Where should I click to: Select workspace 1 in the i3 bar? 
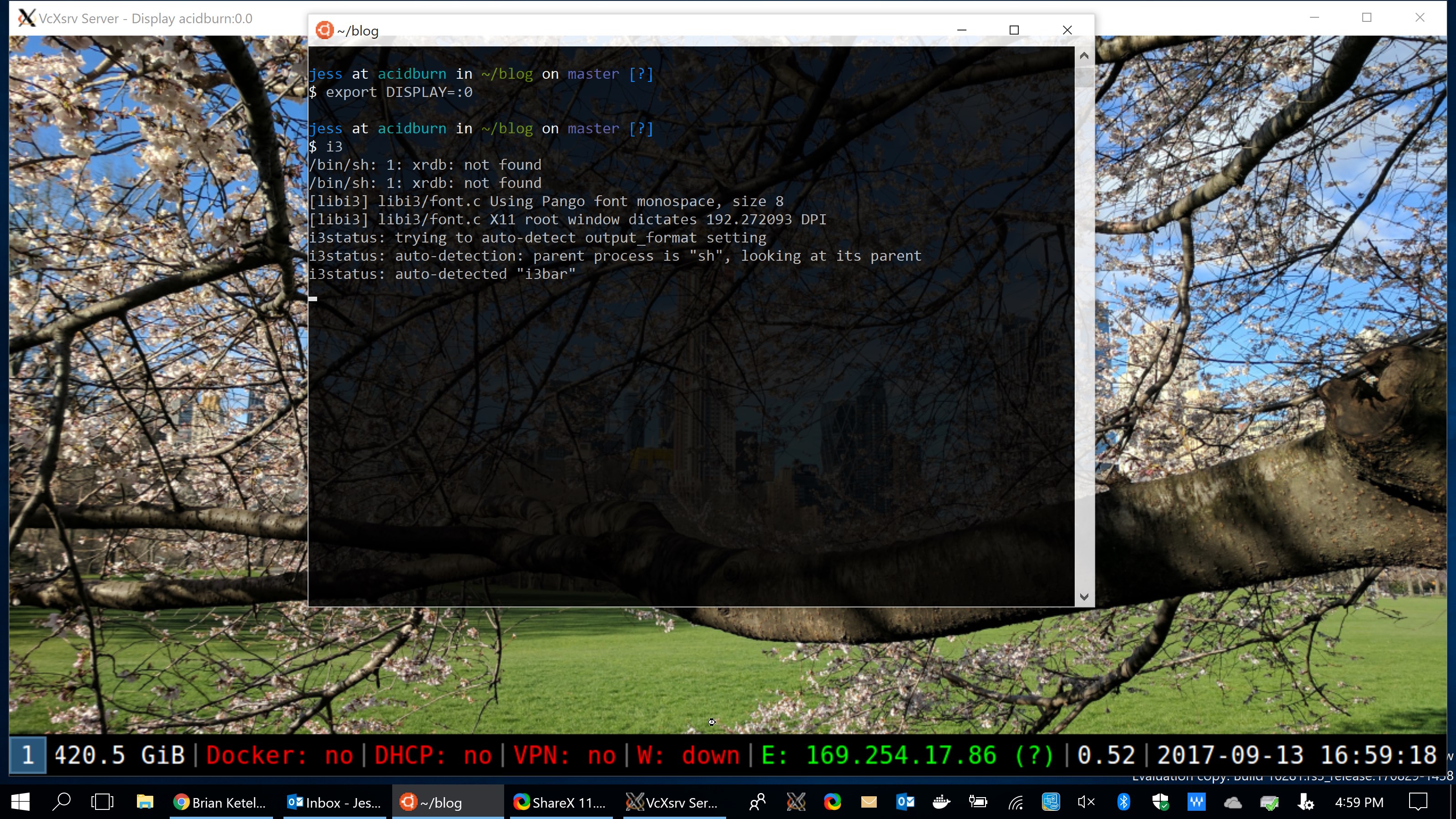tap(28, 754)
